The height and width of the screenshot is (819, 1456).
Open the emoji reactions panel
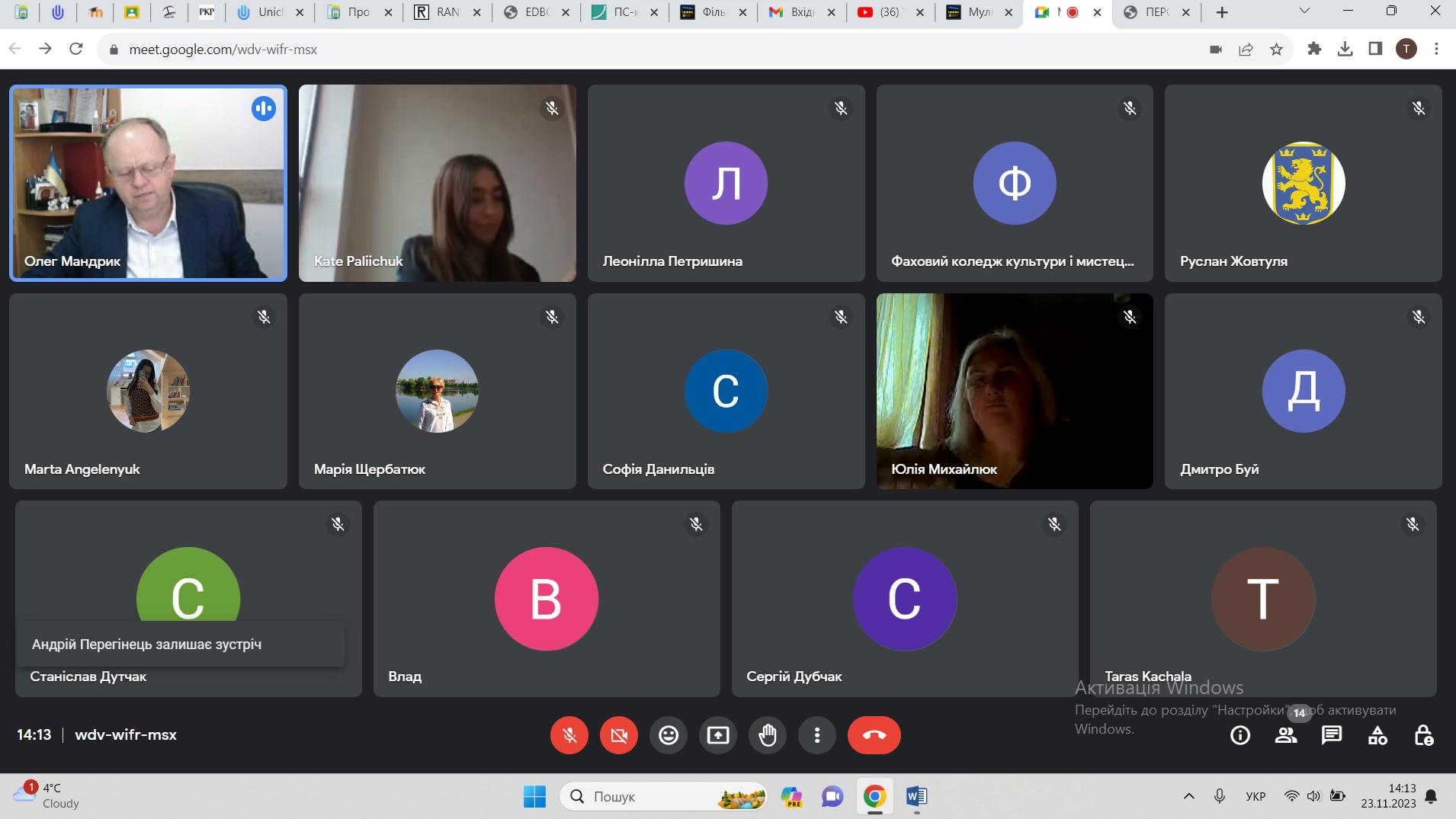click(668, 735)
